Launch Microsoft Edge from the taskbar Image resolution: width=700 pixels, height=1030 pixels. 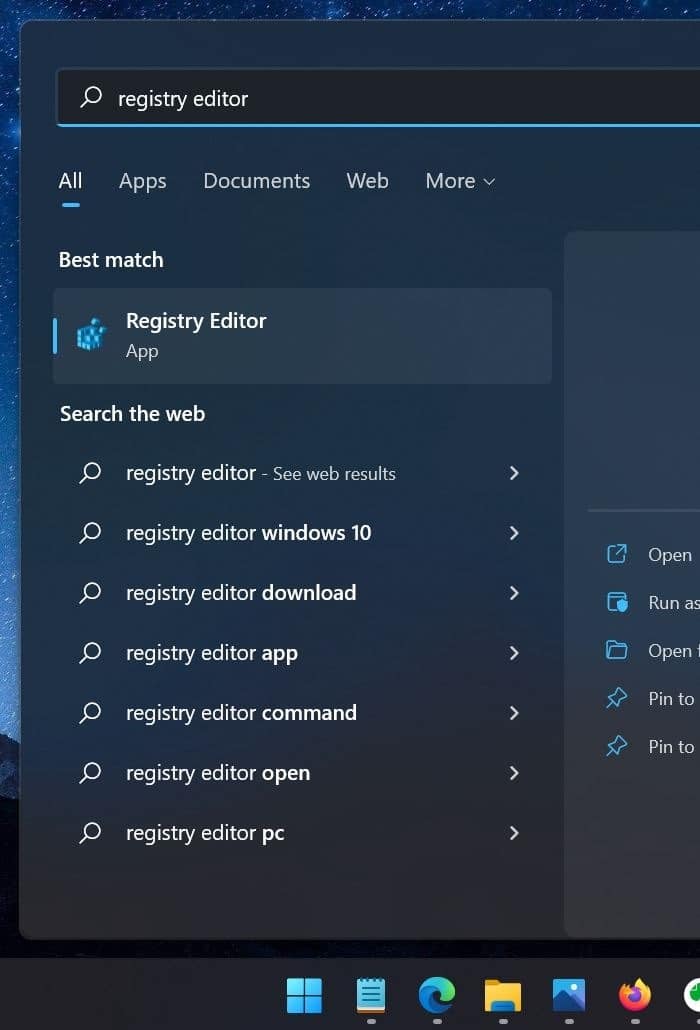[x=437, y=995]
